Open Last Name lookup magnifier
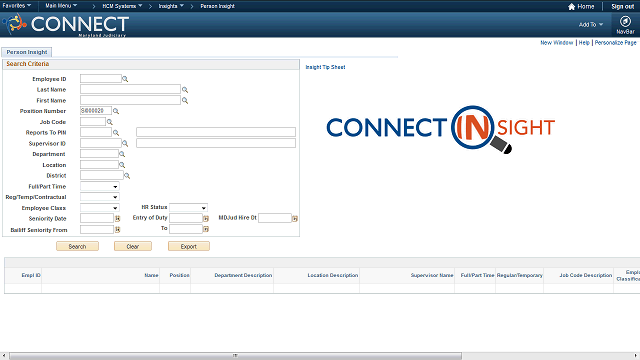Image resolution: width=640 pixels, height=360 pixels. click(x=185, y=90)
